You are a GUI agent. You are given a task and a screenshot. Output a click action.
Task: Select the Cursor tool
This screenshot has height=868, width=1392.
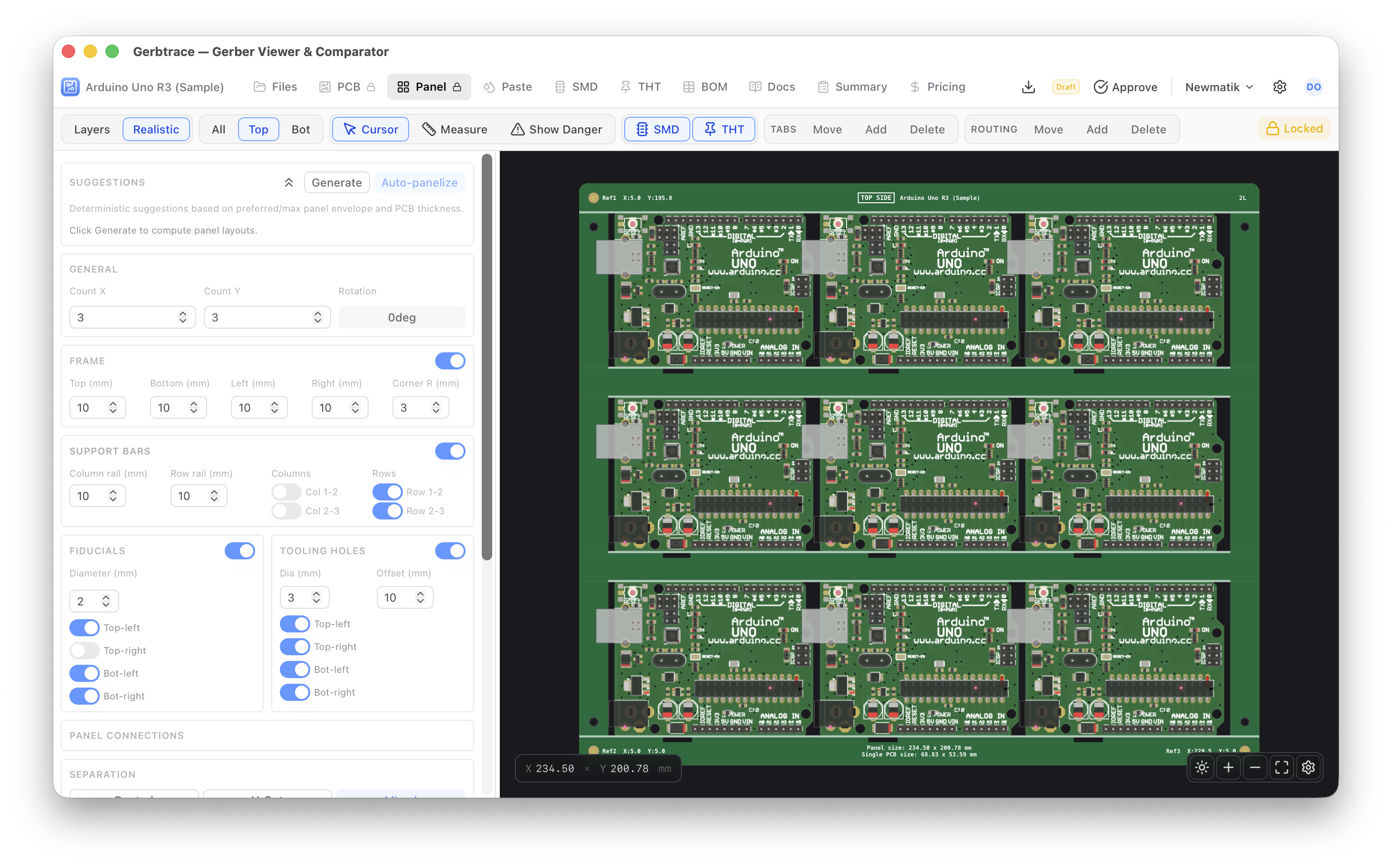371,129
